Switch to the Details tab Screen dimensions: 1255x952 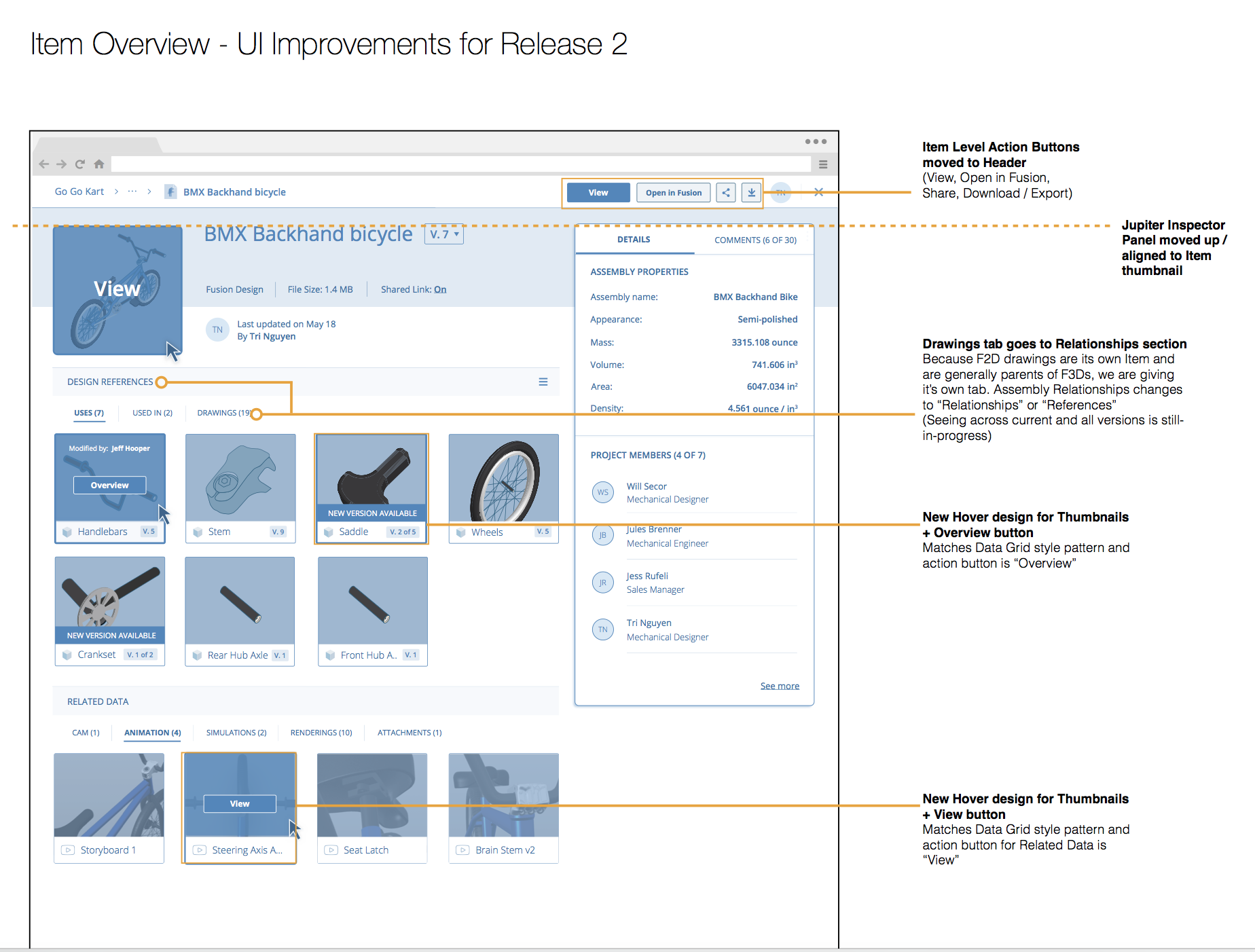[x=634, y=240]
